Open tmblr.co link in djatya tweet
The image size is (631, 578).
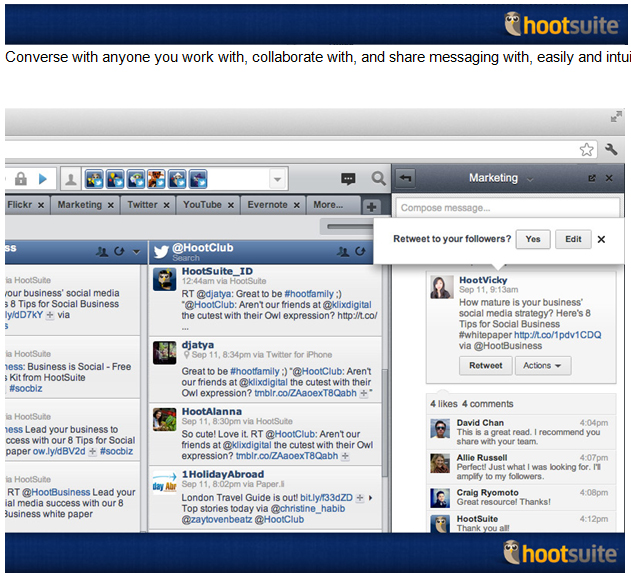click(x=305, y=393)
